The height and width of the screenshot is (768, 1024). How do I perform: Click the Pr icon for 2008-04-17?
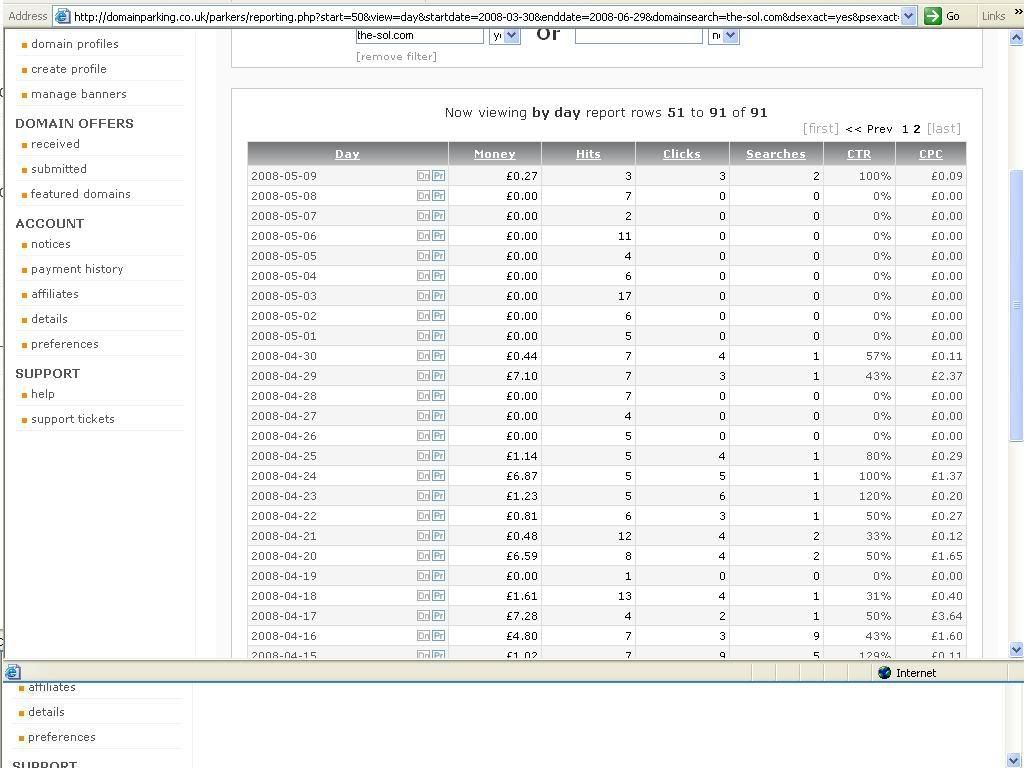438,616
